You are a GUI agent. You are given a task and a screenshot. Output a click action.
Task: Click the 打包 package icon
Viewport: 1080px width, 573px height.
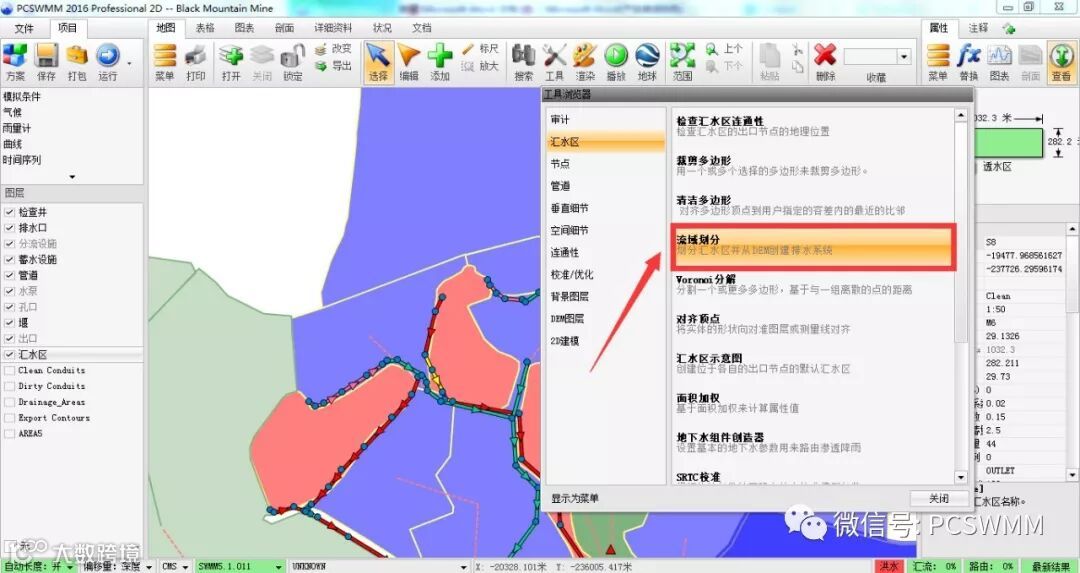(76, 62)
